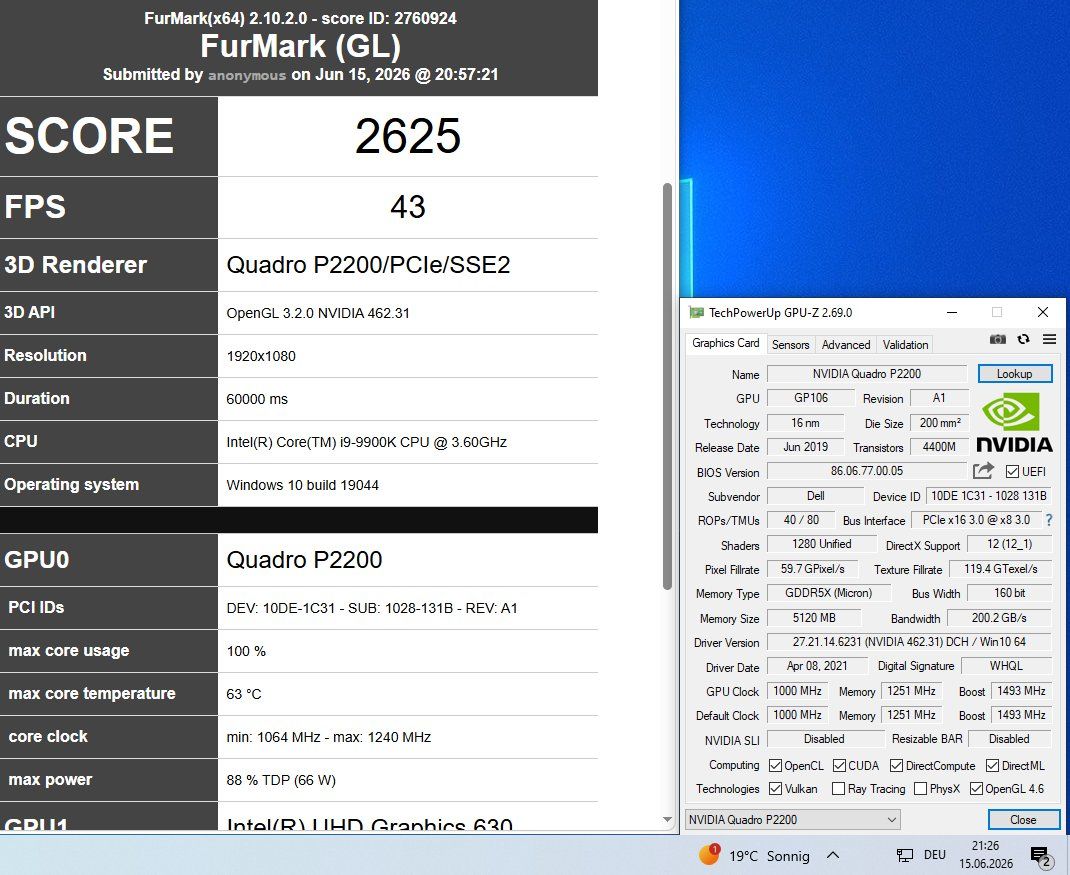Click the Intel Core i9-9900K CPU text
The width and height of the screenshot is (1070, 875).
(366, 442)
